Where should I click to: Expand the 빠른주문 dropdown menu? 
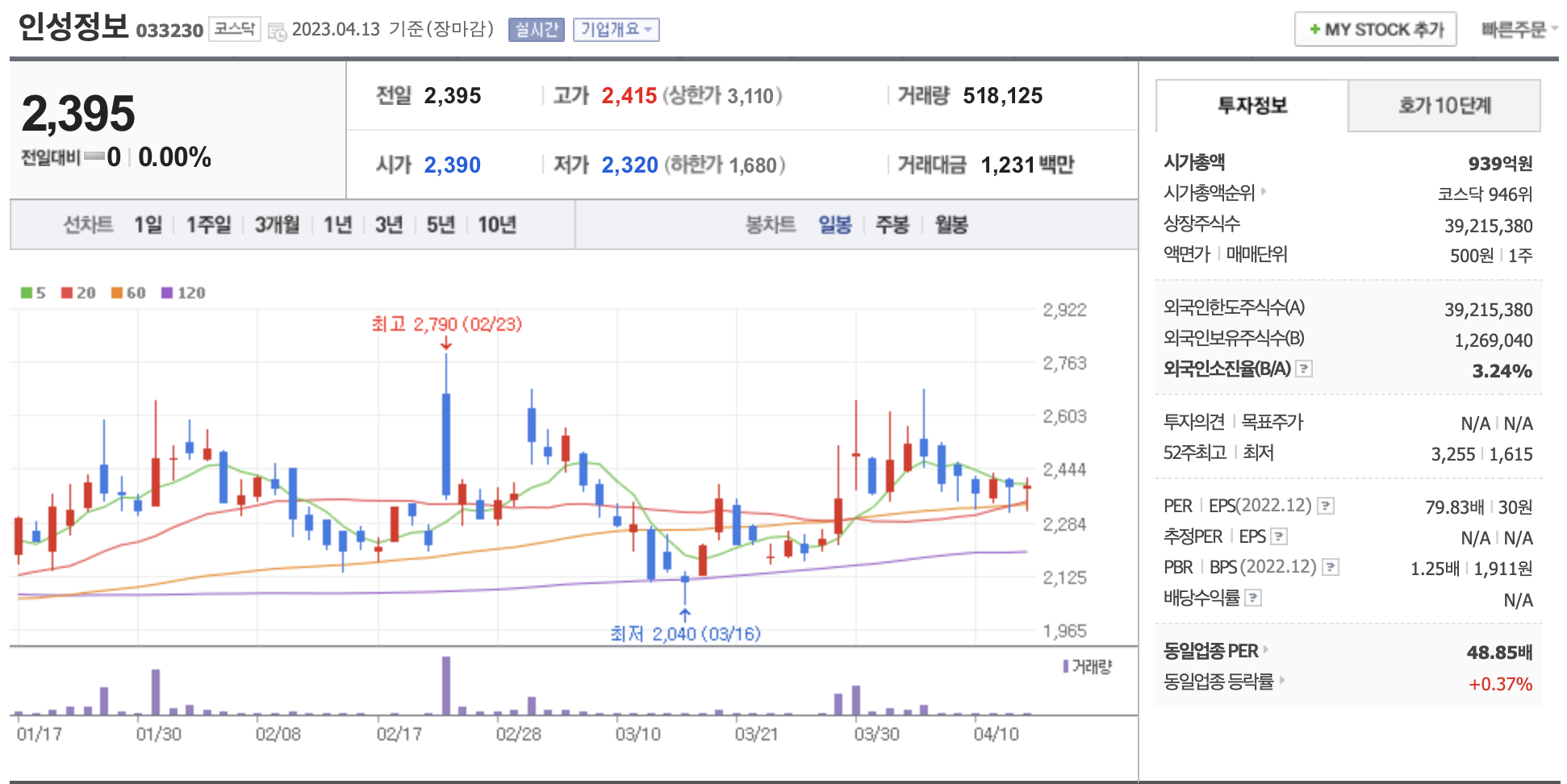(1518, 30)
